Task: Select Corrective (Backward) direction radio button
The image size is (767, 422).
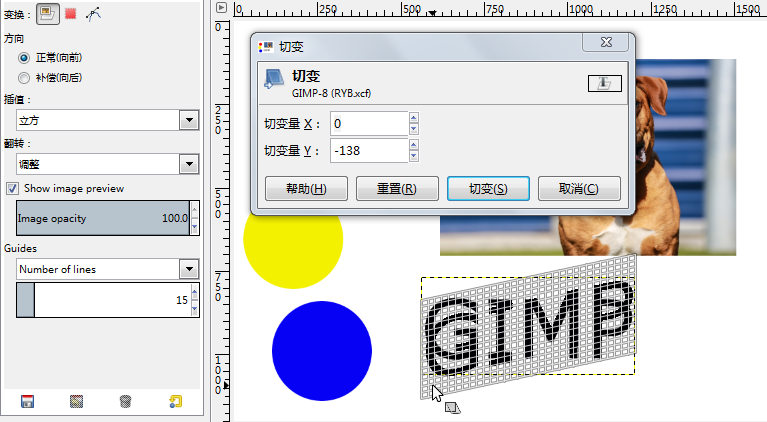Action: pos(23,78)
